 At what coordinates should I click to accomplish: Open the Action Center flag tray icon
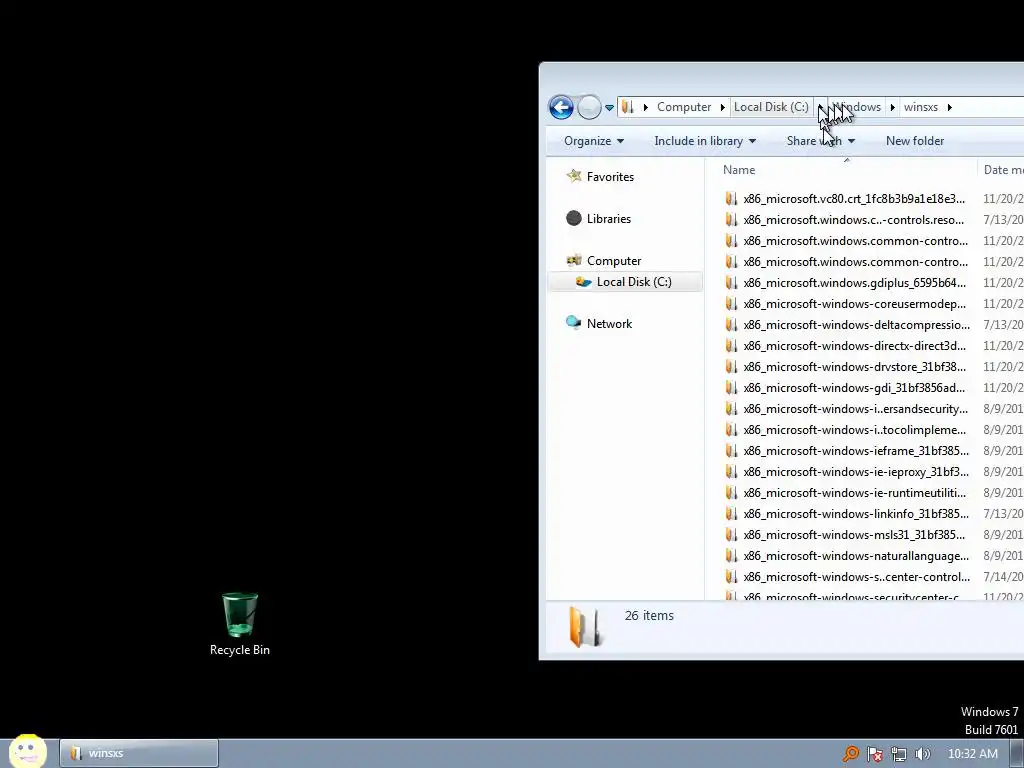(874, 754)
